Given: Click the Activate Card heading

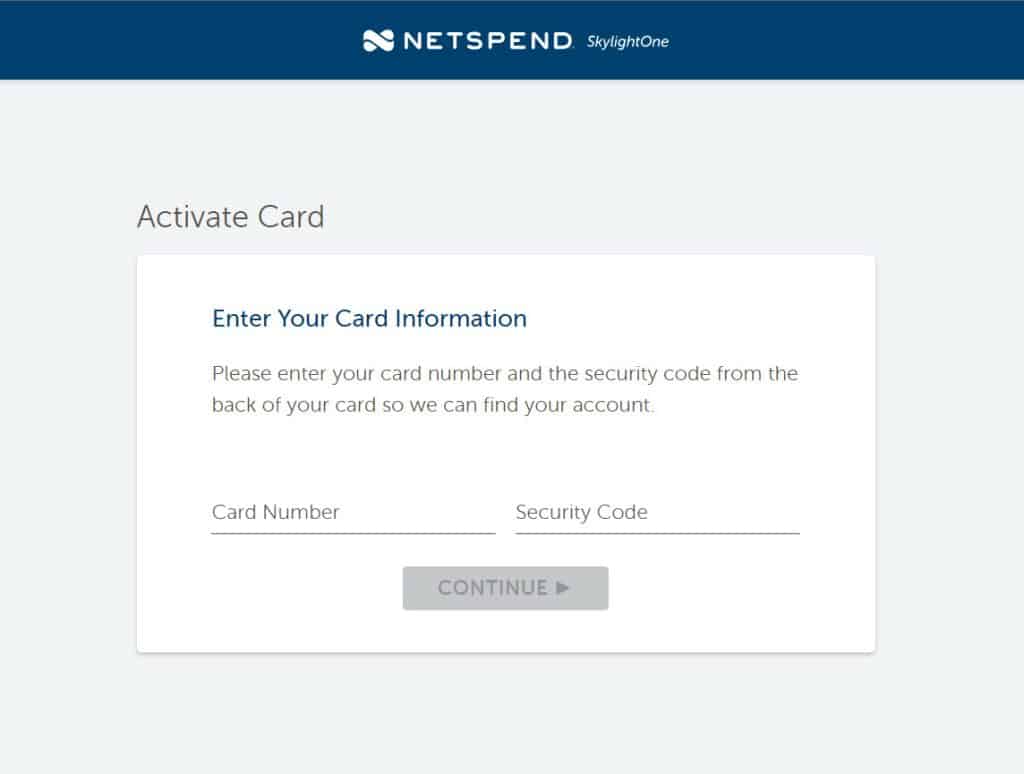Looking at the screenshot, I should [231, 217].
